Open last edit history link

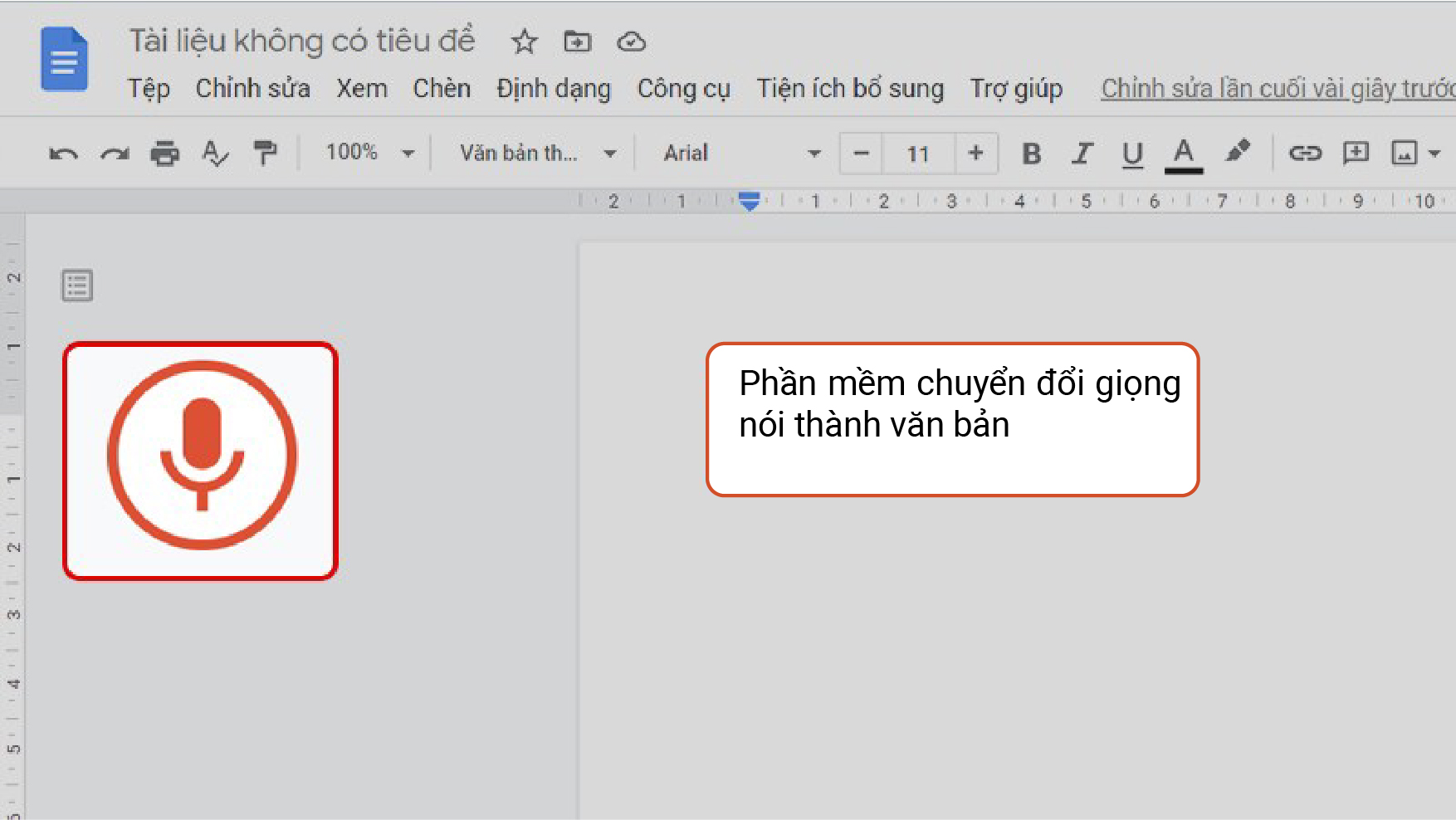click(x=1278, y=88)
